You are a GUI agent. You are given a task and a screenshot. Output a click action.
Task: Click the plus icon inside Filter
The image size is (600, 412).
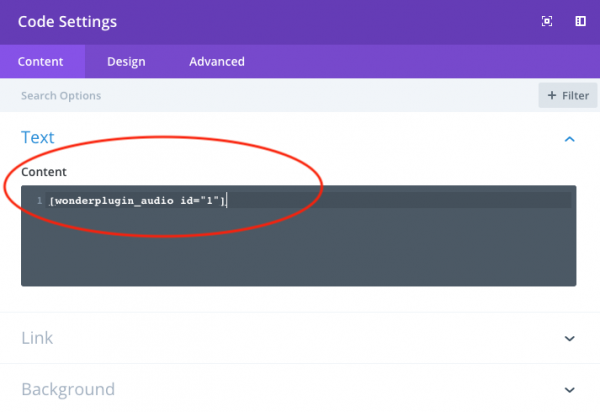point(552,96)
